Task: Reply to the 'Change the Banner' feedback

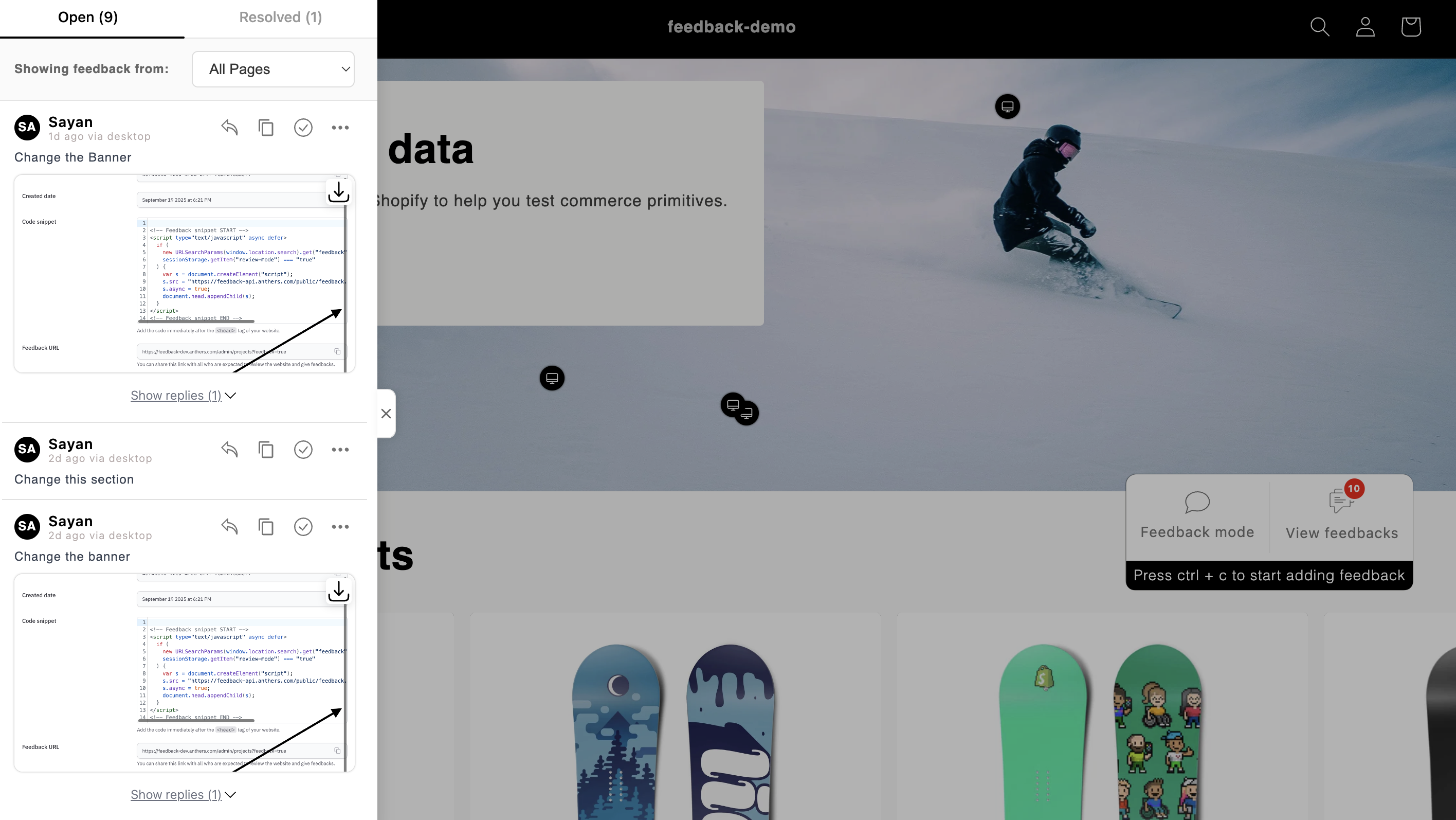Action: pyautogui.click(x=229, y=128)
